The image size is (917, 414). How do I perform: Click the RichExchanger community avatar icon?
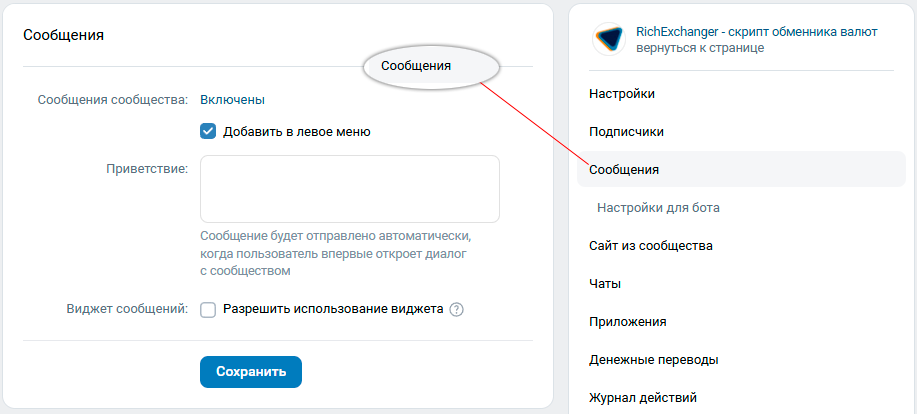[609, 39]
